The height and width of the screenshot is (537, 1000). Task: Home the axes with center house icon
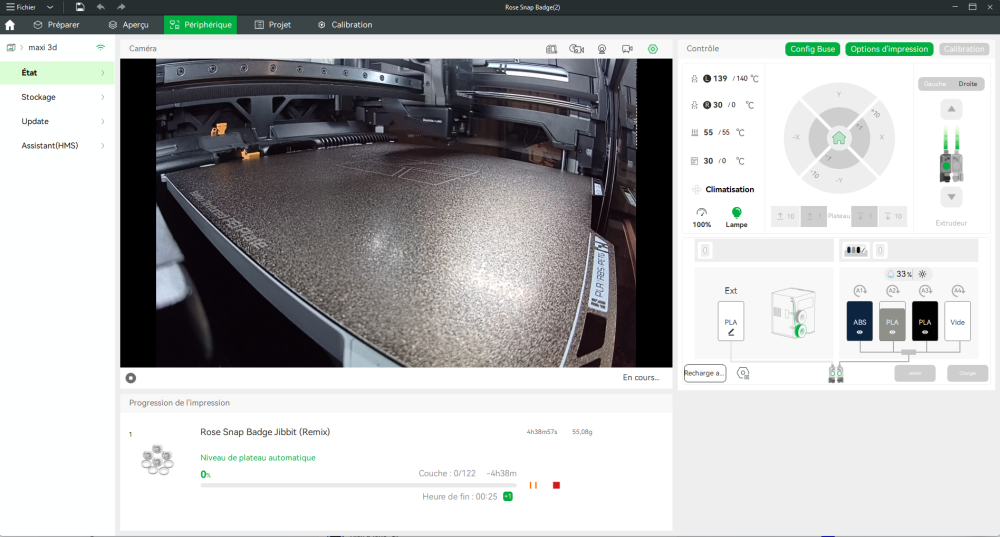839,137
